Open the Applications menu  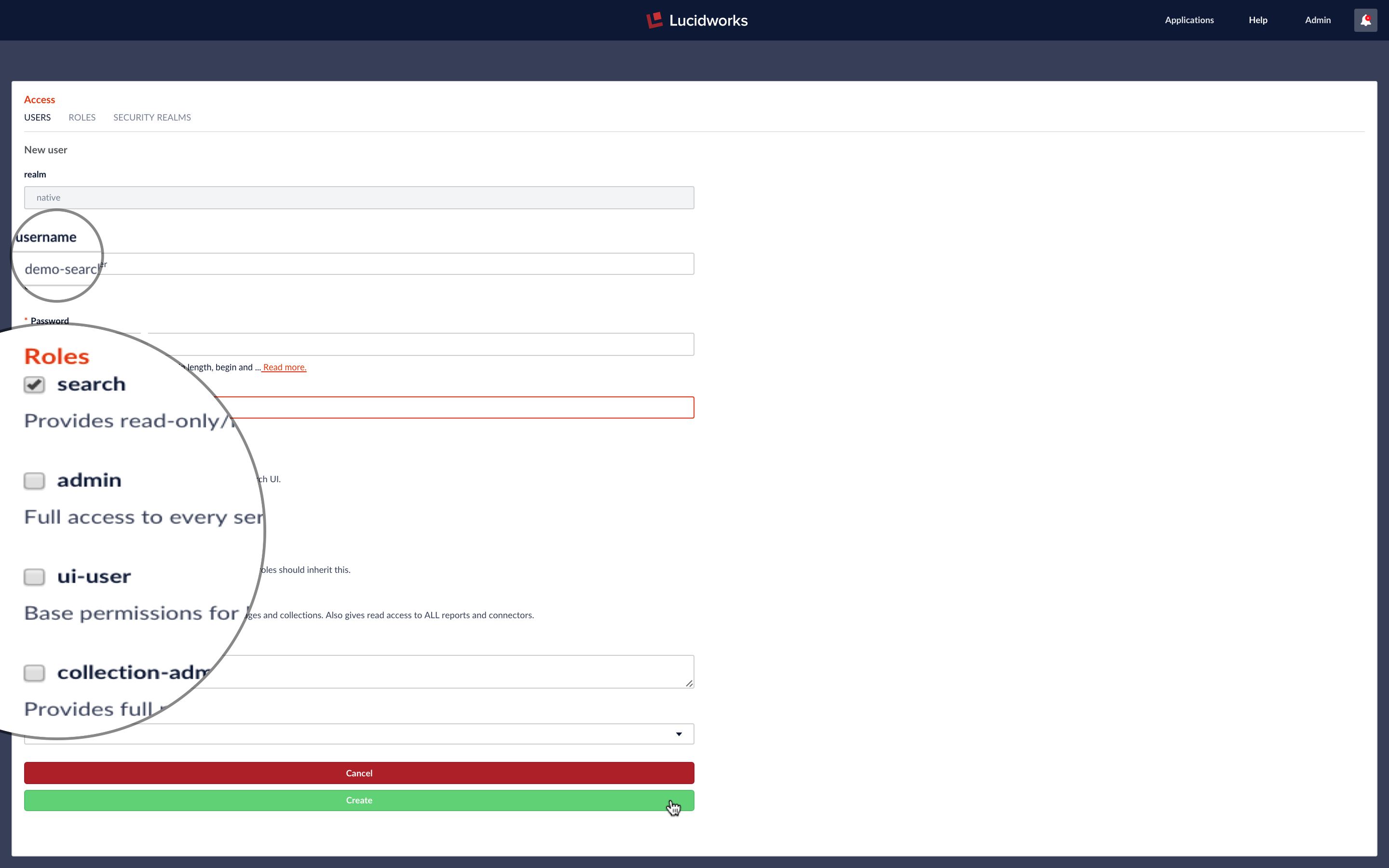[x=1189, y=20]
